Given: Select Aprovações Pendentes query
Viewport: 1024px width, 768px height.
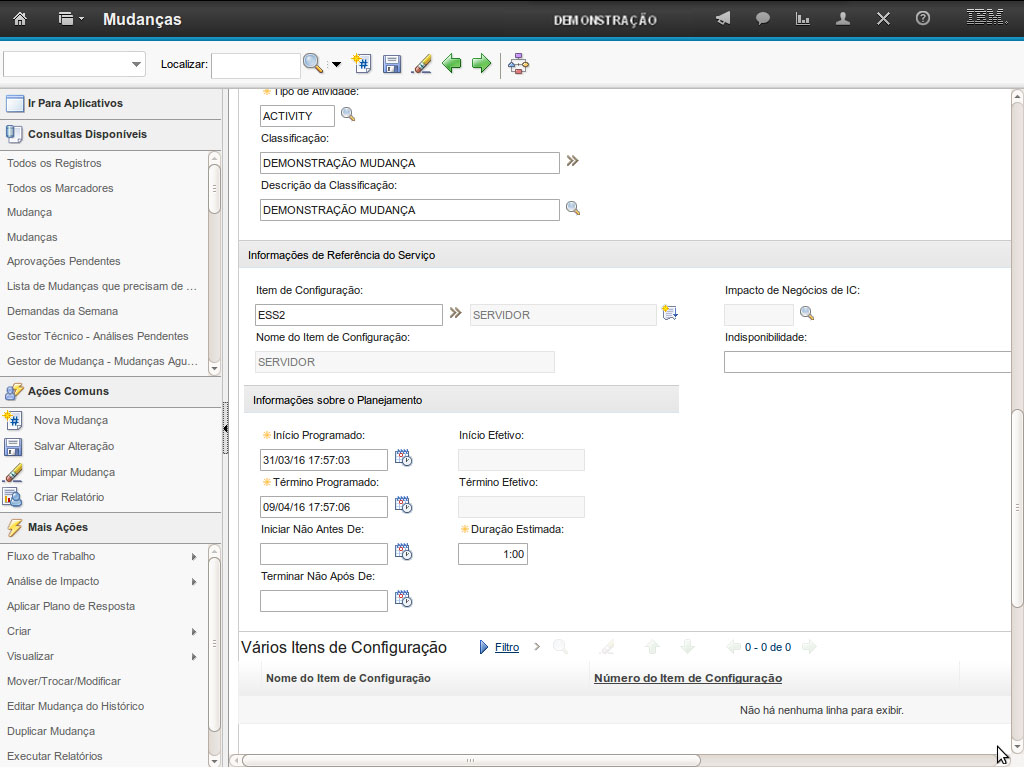Looking at the screenshot, I should pyautogui.click(x=63, y=261).
